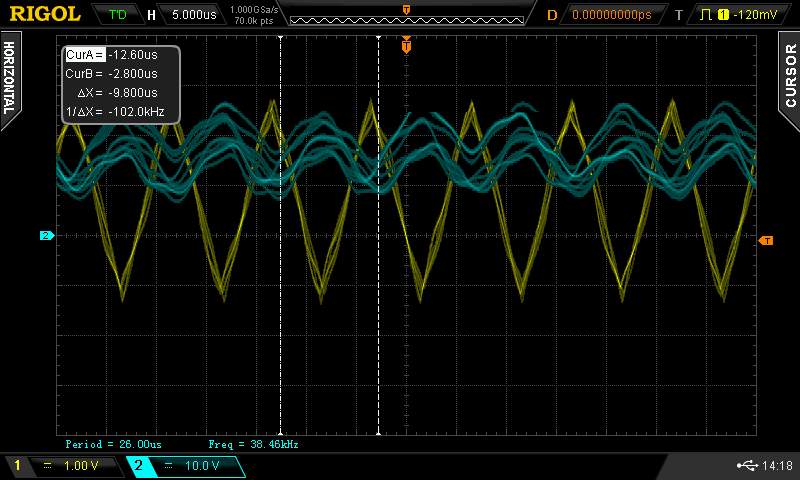
Task: Click the USB connection icon
Action: (745, 465)
